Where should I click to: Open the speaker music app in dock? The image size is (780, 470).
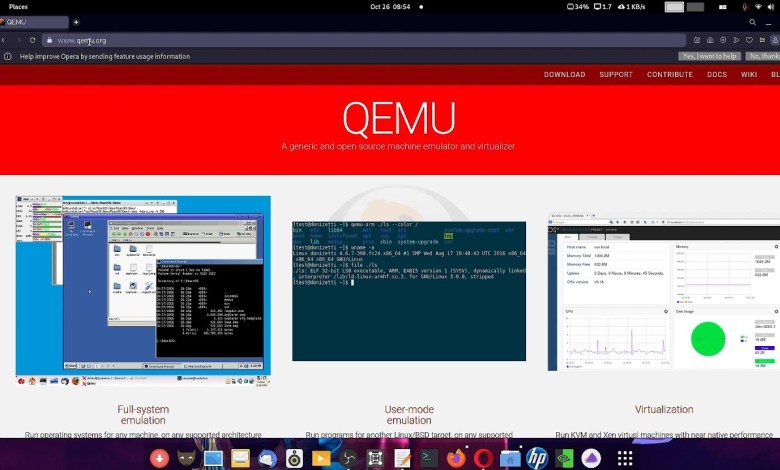point(294,458)
